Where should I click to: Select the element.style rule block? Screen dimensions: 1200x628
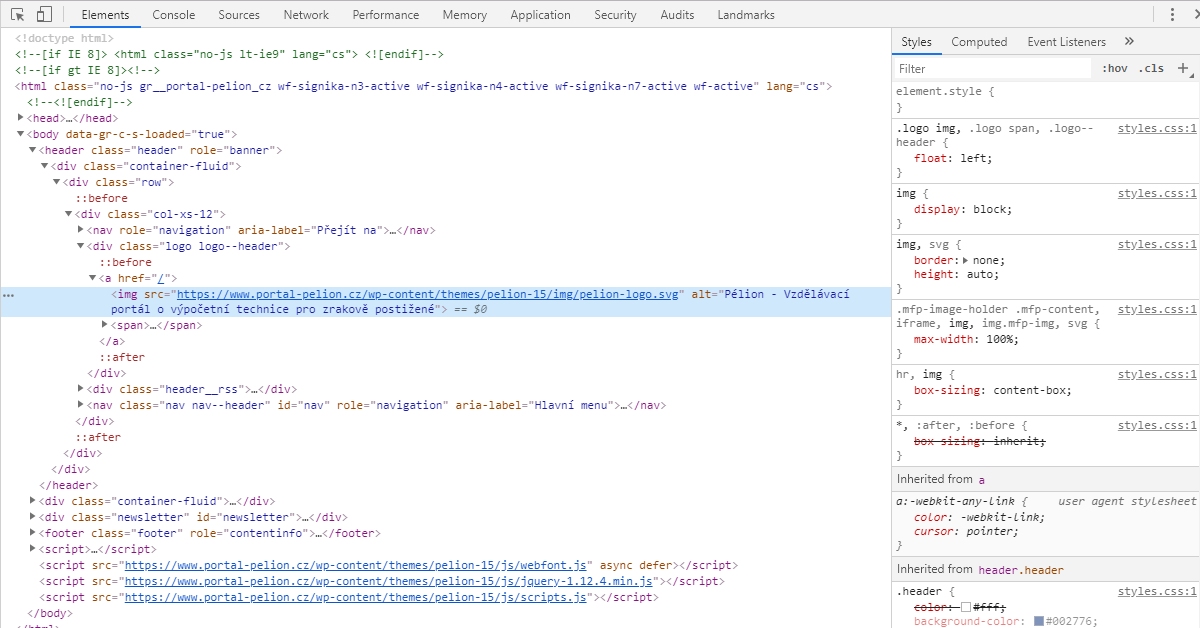pyautogui.click(x=1045, y=99)
